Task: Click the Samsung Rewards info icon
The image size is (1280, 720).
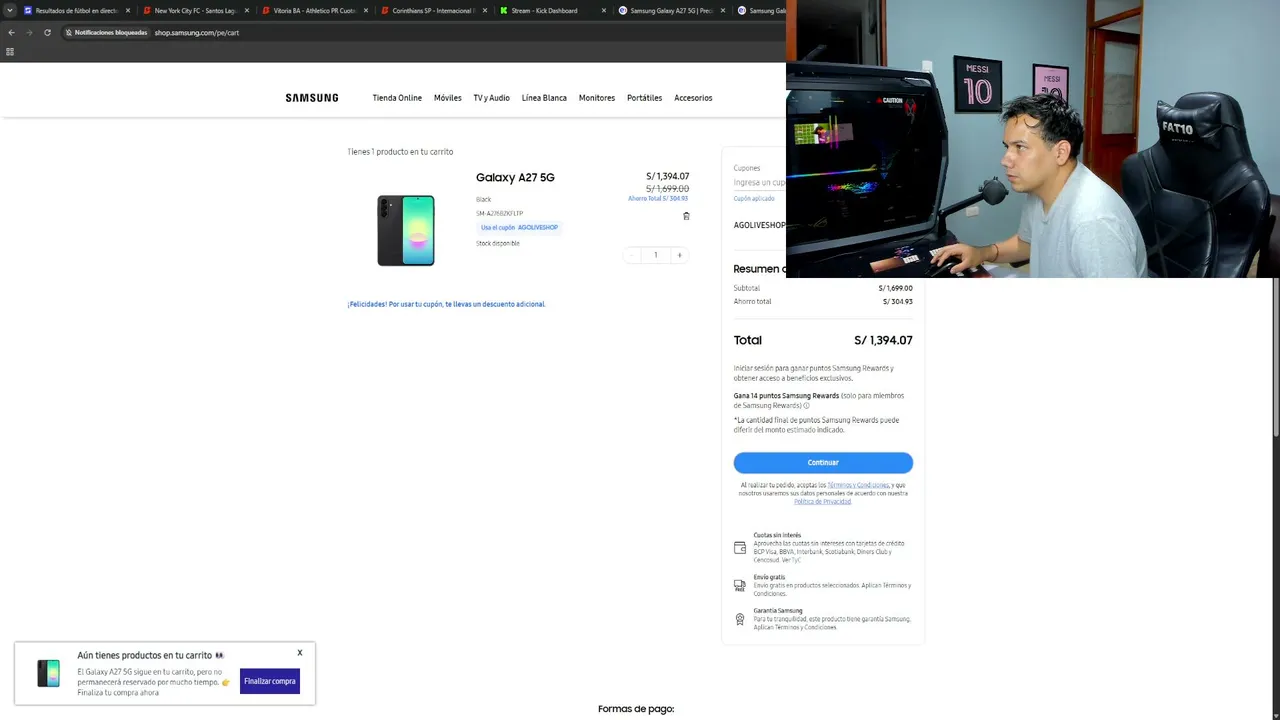Action: pos(806,406)
